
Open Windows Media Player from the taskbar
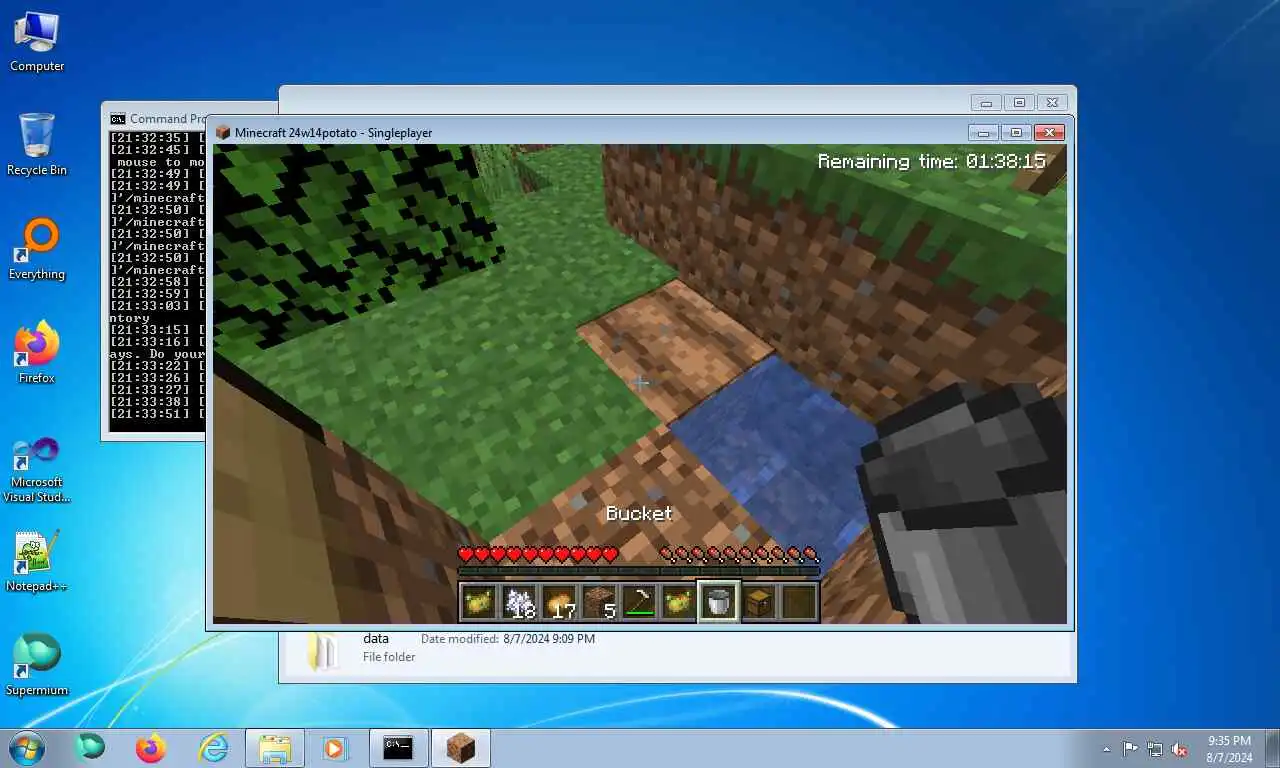335,747
